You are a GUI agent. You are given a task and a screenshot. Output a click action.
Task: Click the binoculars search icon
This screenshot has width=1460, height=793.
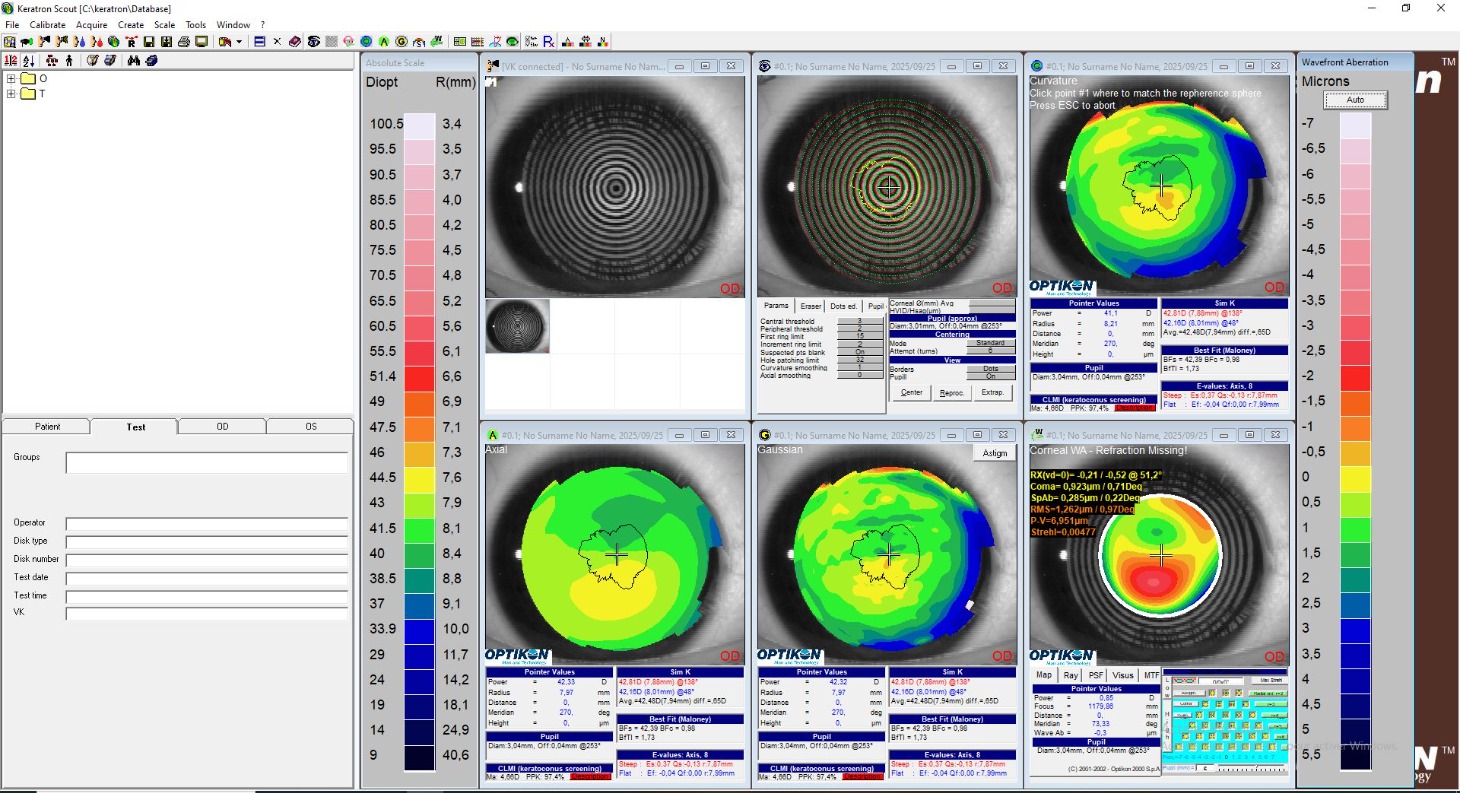pos(134,61)
